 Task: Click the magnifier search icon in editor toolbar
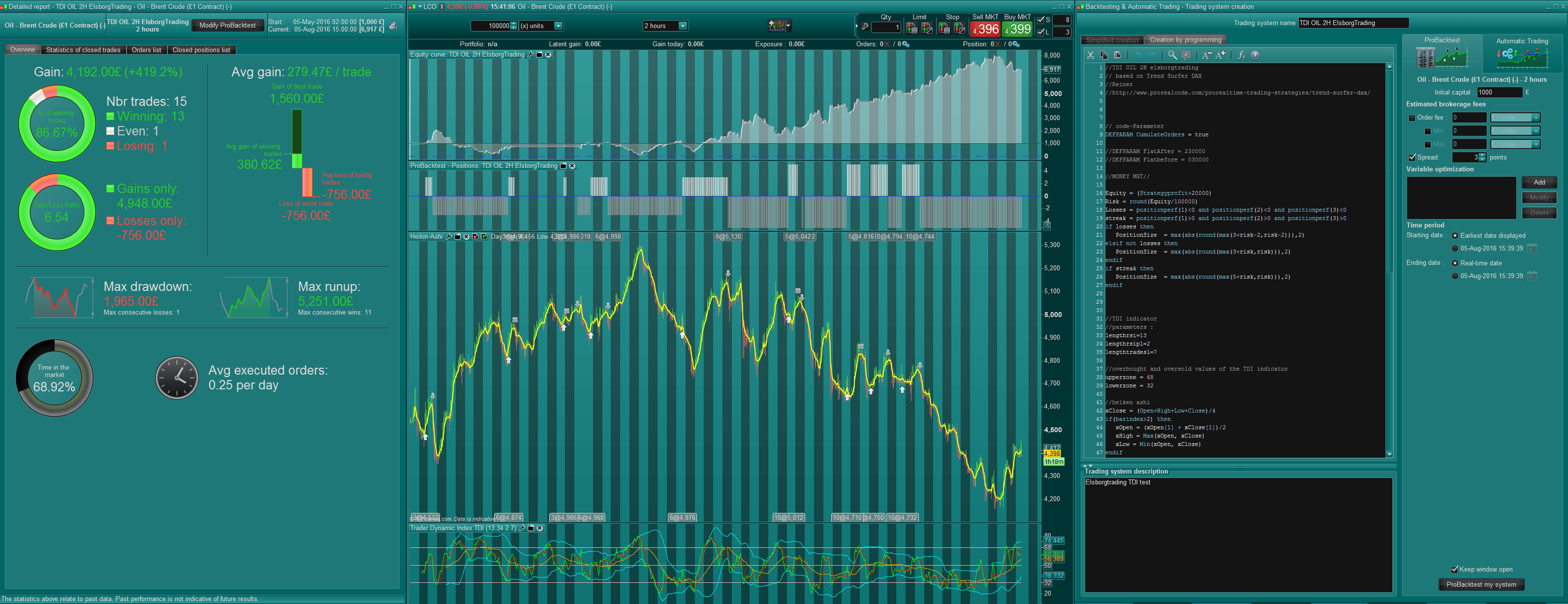[1172, 56]
